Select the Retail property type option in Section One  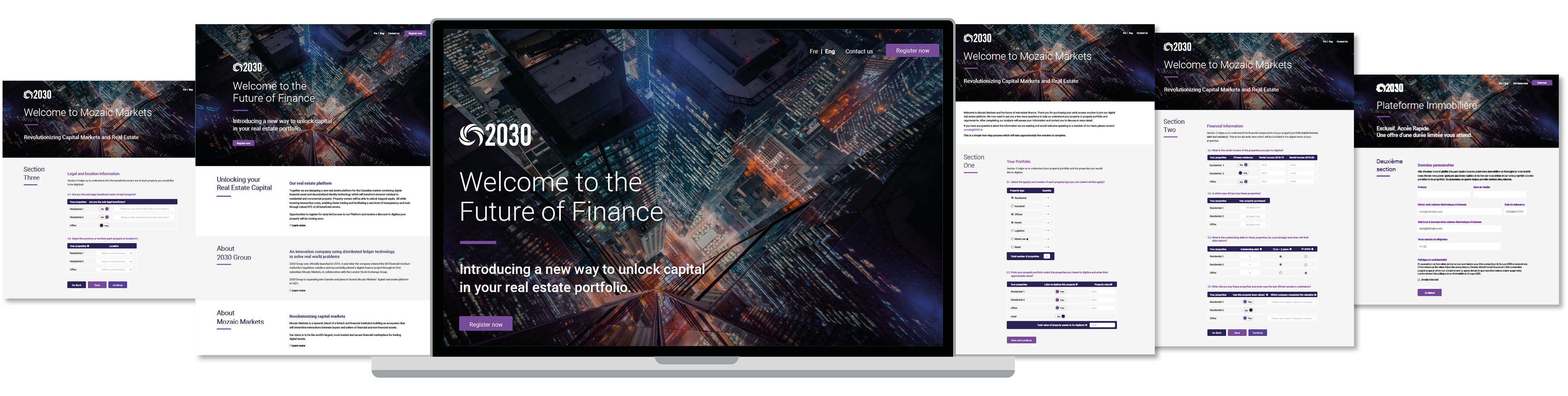click(x=1012, y=247)
